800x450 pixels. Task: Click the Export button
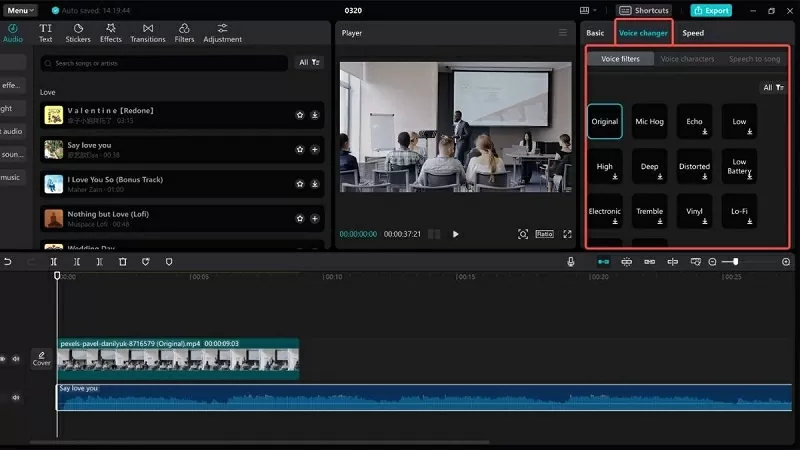point(711,10)
